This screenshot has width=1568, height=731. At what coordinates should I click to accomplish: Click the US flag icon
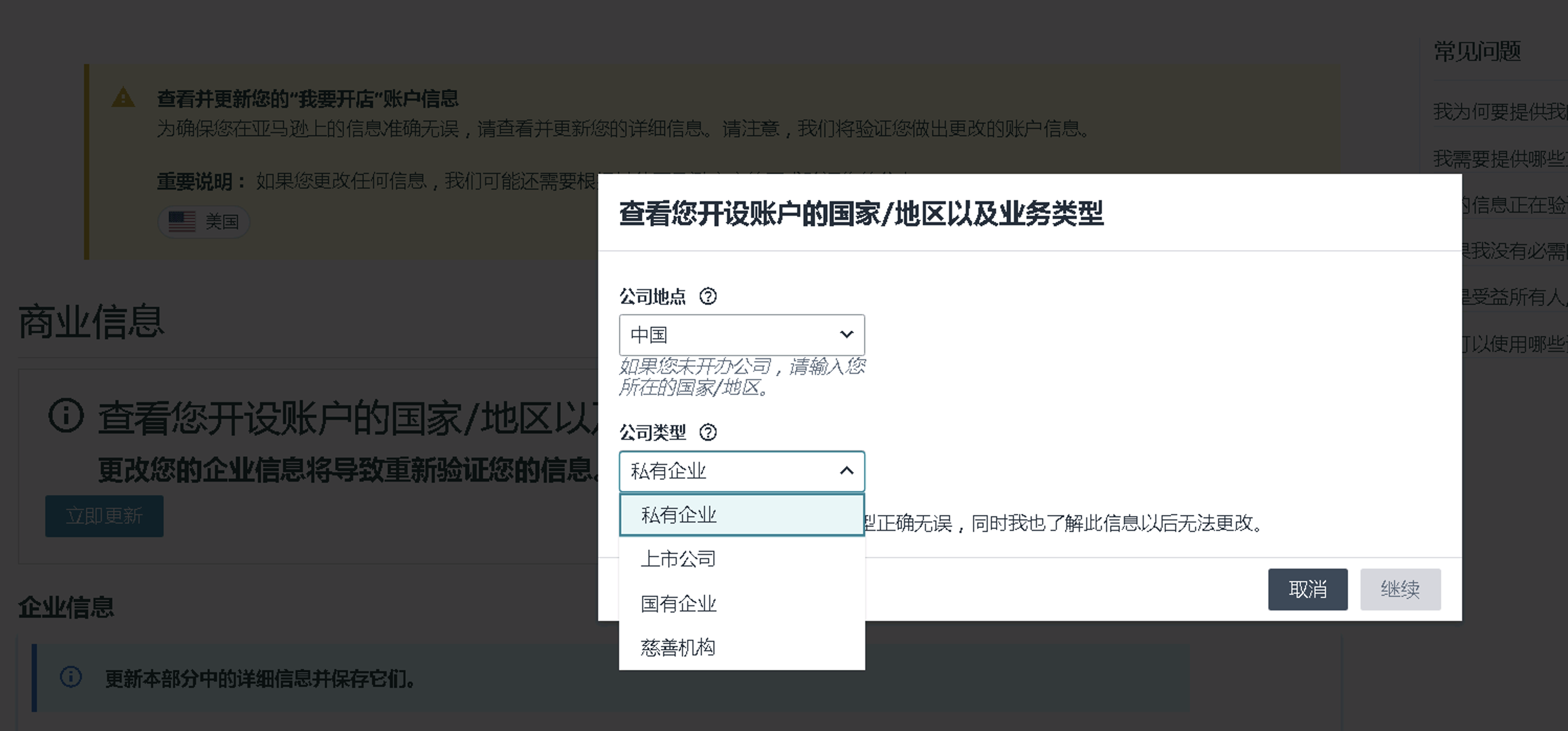click(181, 221)
